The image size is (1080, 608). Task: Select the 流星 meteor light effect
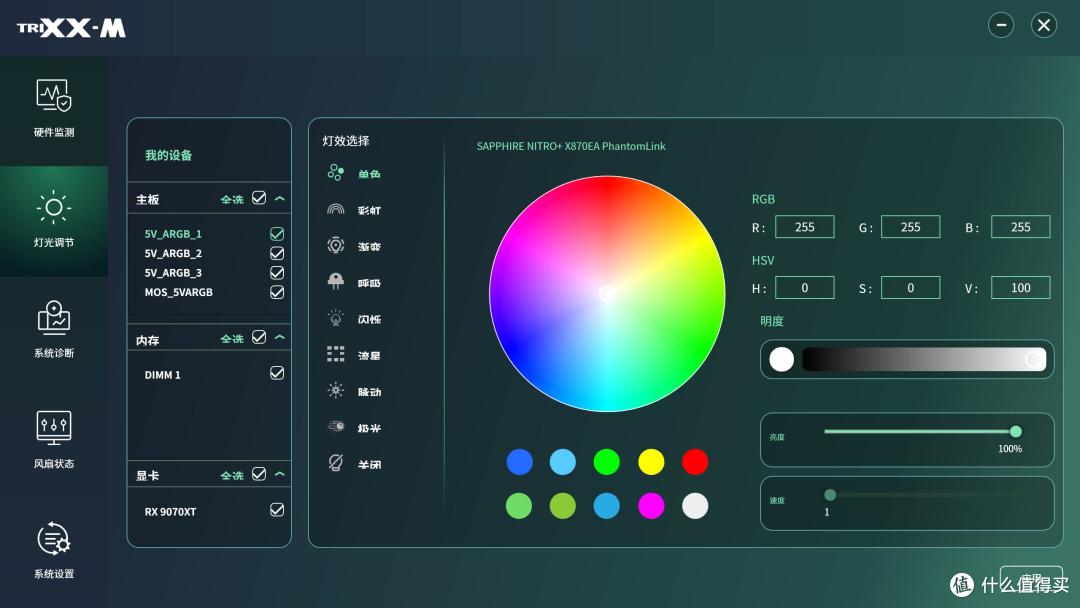pos(354,355)
